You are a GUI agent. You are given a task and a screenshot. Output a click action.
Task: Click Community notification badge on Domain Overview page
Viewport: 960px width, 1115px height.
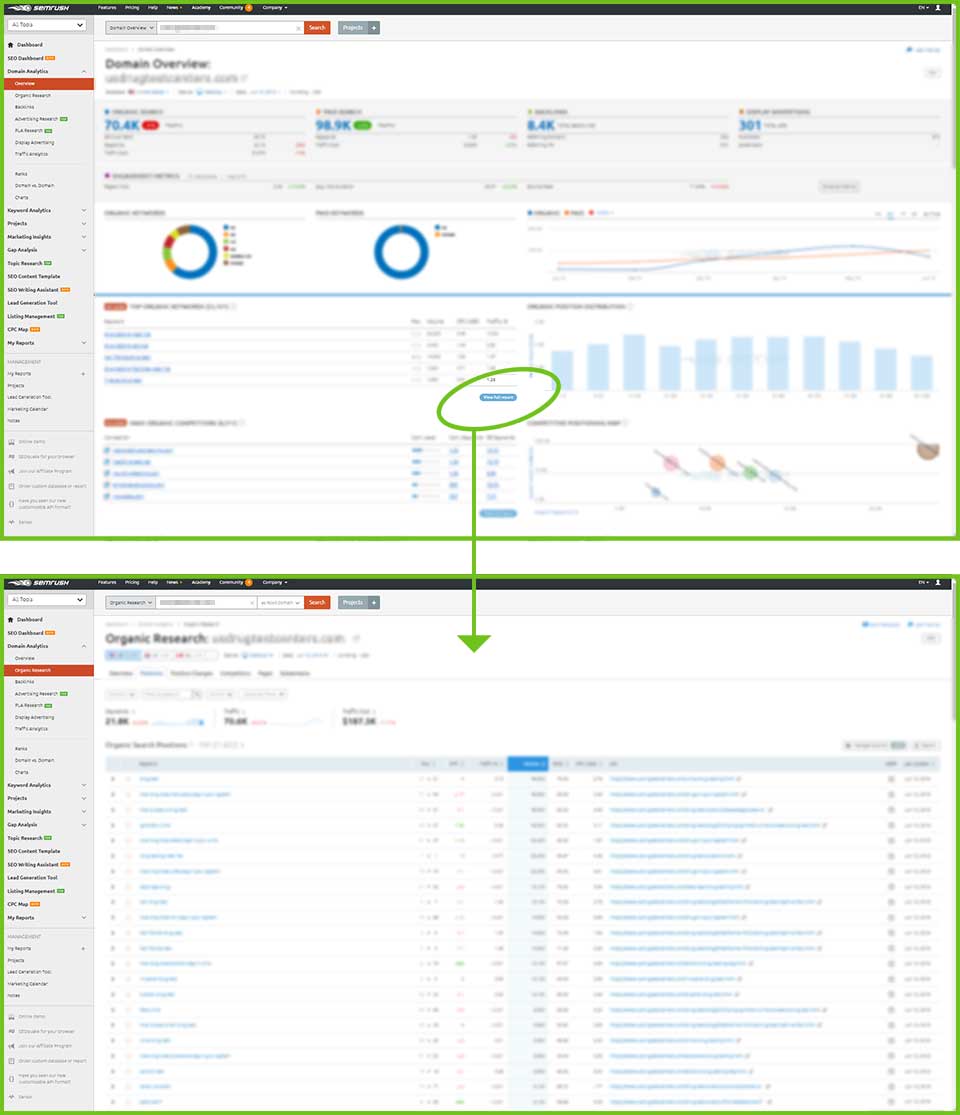click(249, 8)
